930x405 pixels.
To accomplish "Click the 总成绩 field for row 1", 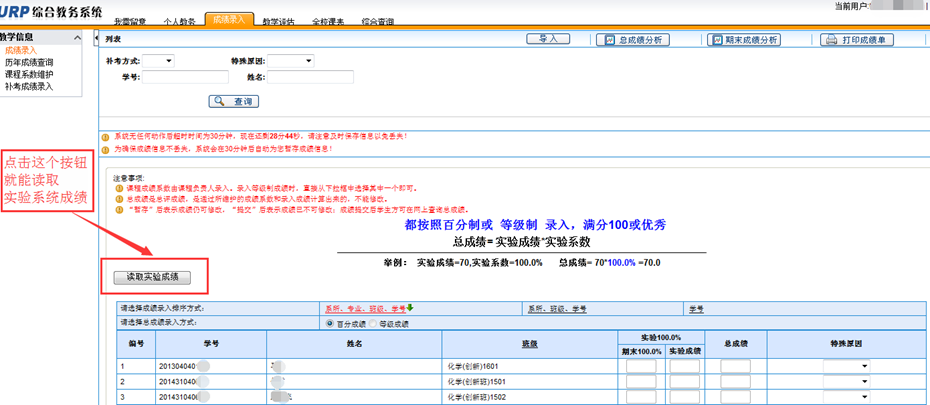I will coord(735,367).
